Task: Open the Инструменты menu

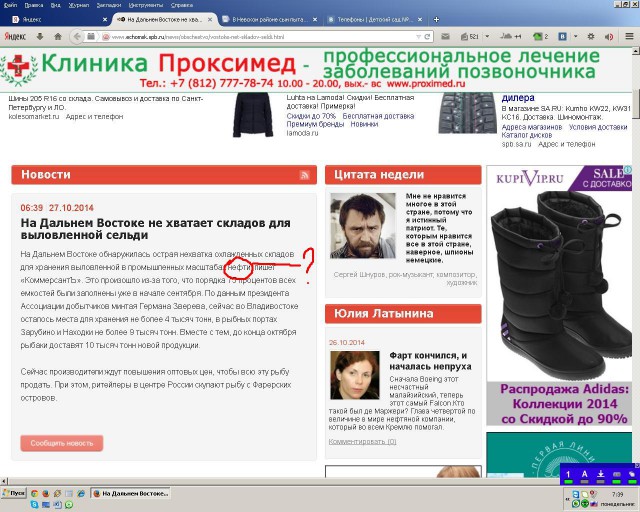Action: pos(146,5)
